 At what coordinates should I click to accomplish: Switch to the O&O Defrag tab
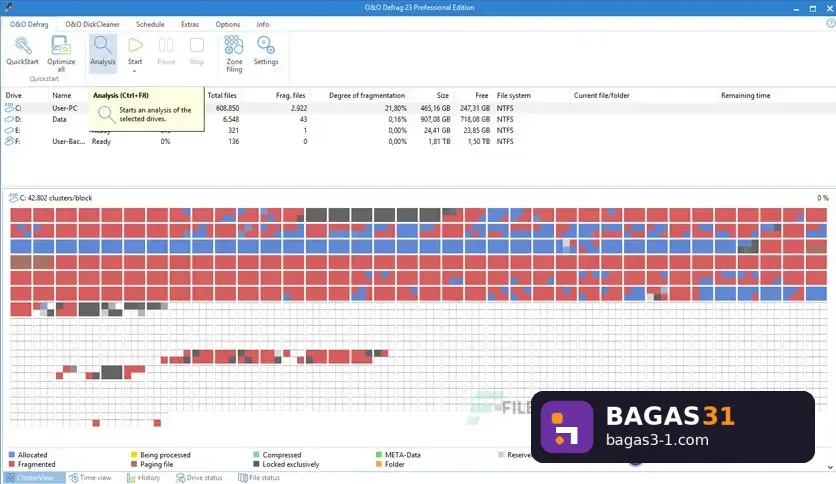[x=29, y=24]
